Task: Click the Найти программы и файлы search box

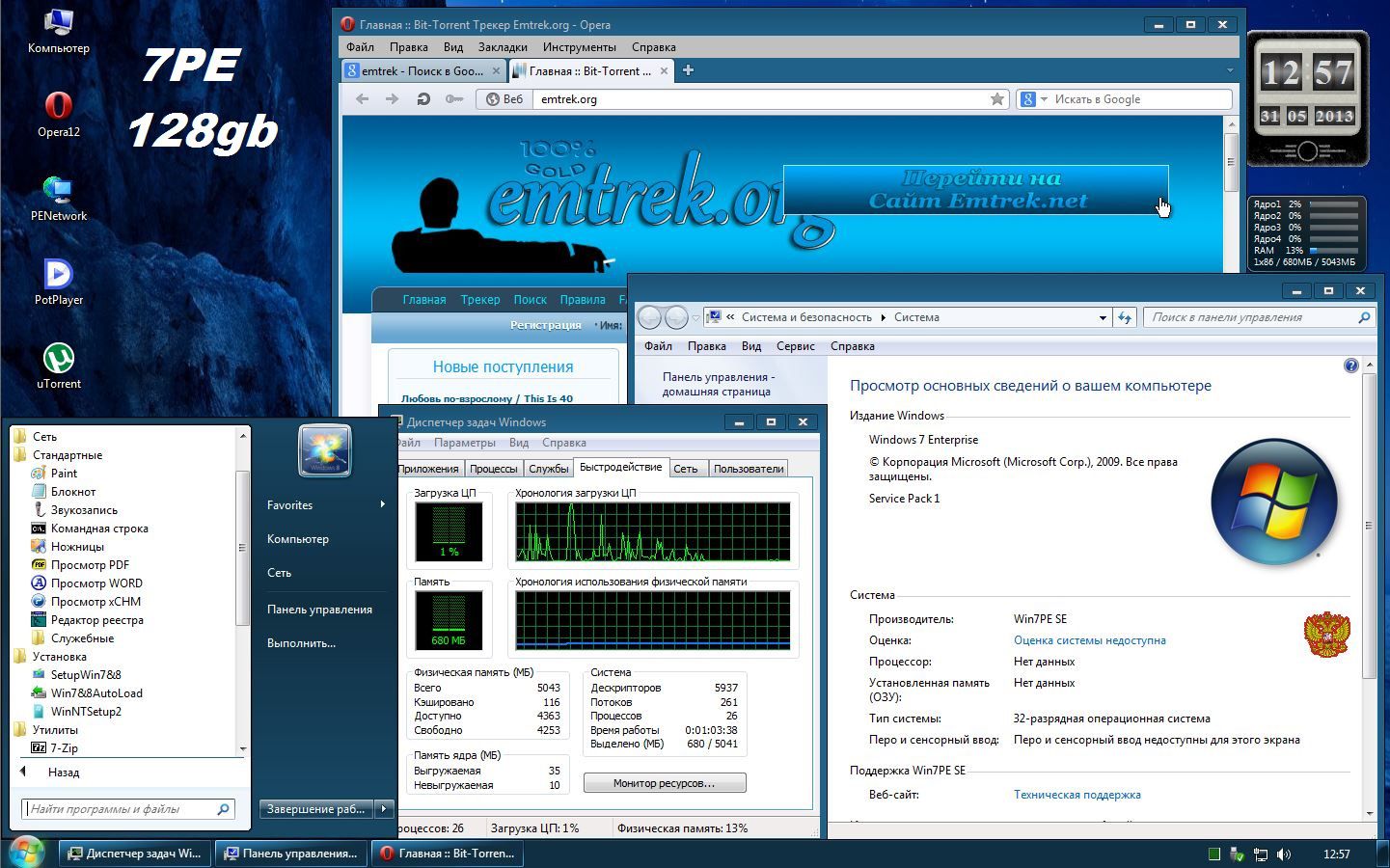Action: tap(127, 809)
